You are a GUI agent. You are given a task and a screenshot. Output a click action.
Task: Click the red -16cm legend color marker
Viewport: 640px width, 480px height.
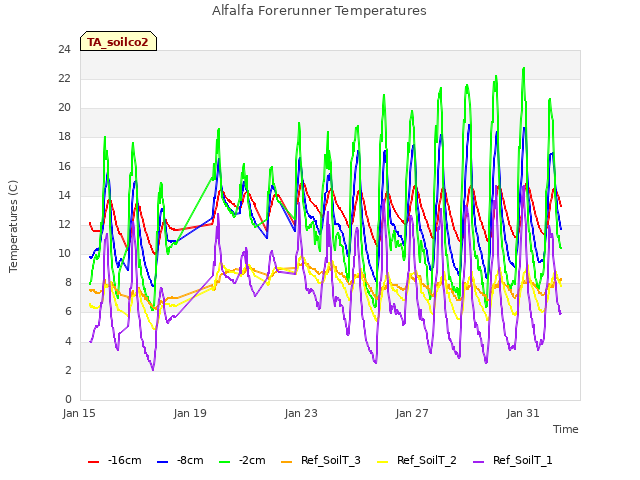pyautogui.click(x=93, y=462)
